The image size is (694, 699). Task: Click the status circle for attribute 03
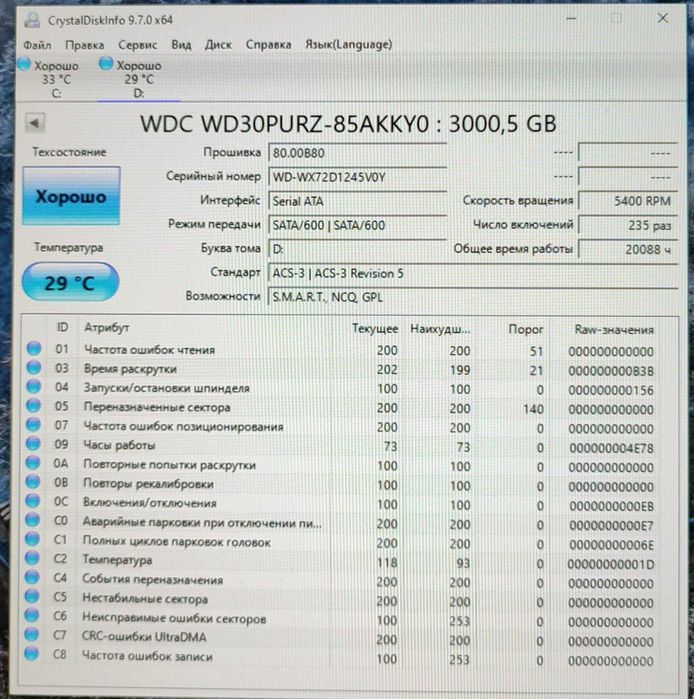pos(34,367)
